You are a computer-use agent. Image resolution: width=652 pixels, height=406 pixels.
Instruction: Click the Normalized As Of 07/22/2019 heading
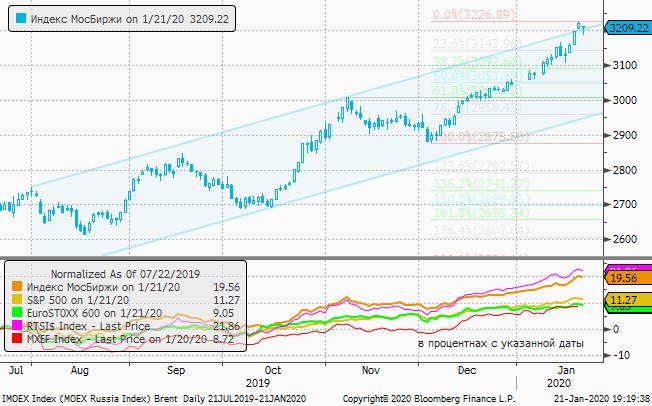tap(125, 274)
